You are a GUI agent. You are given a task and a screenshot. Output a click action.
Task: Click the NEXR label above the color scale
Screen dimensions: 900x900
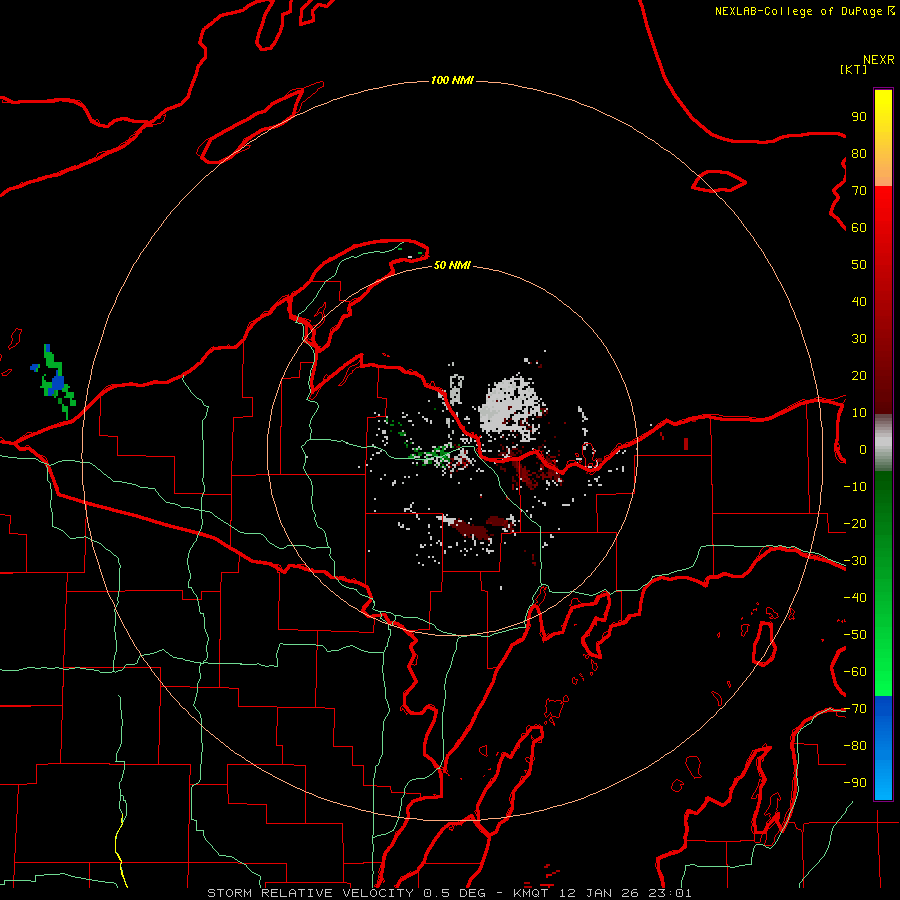pyautogui.click(x=879, y=60)
